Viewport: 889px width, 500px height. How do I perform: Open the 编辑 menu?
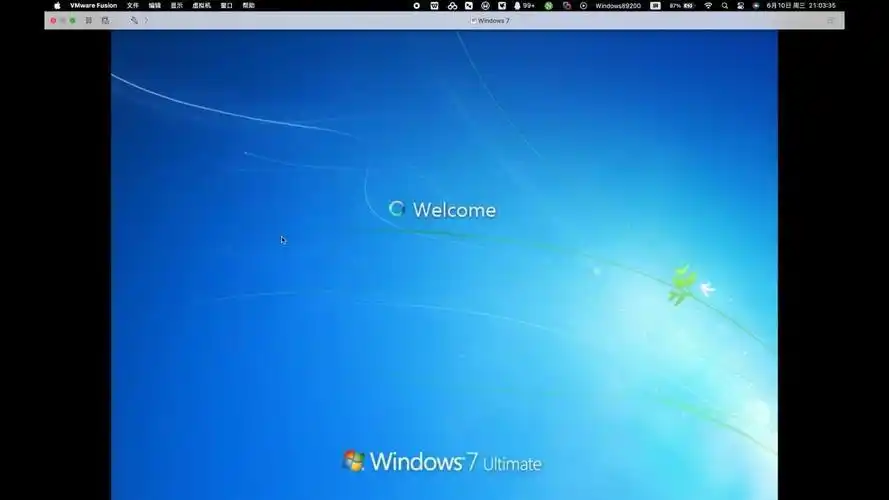tap(155, 6)
